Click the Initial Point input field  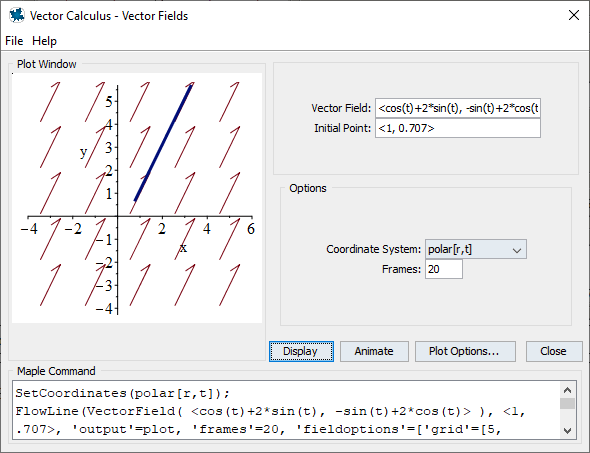pos(458,128)
